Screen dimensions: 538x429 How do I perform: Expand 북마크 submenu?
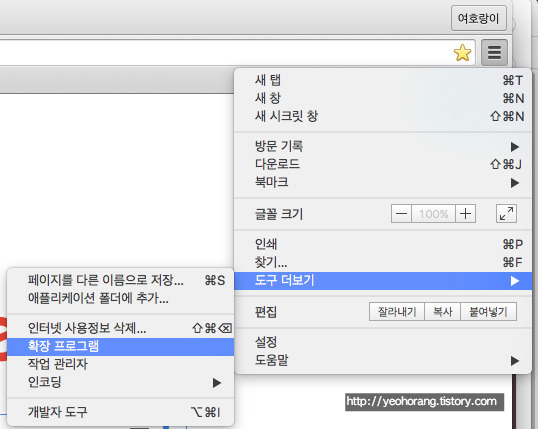[x=383, y=182]
